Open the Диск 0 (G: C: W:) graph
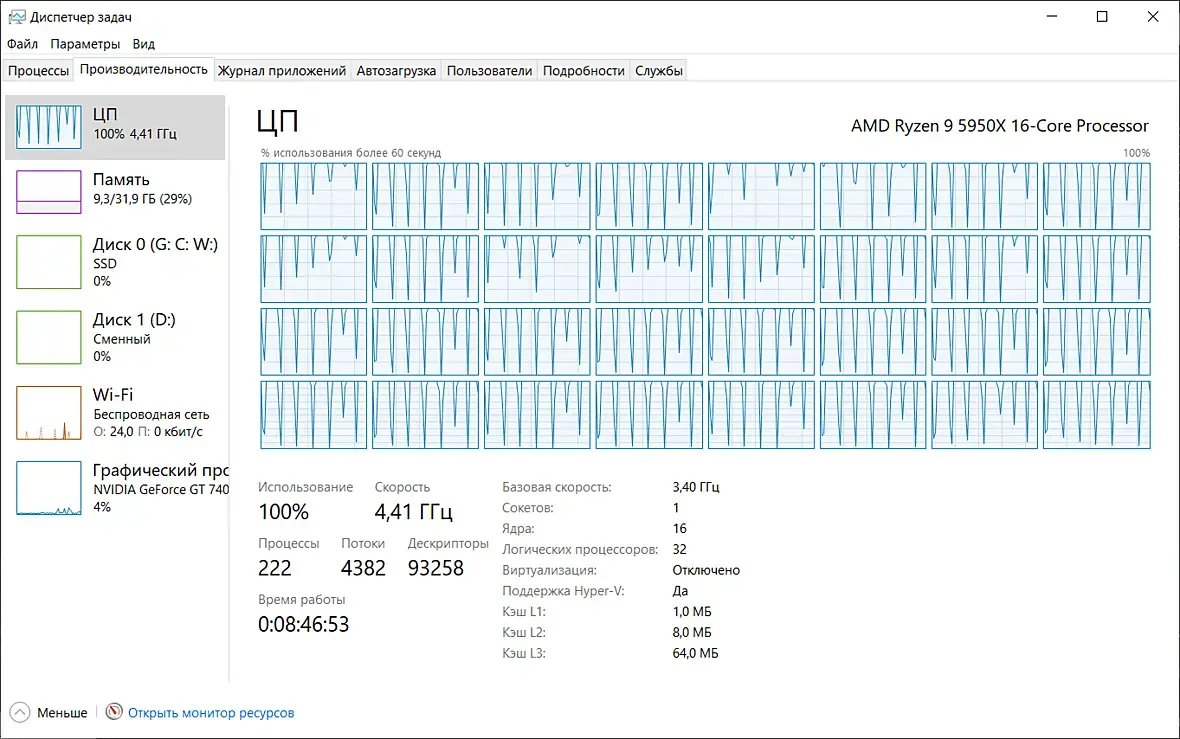Image resolution: width=1180 pixels, height=739 pixels. point(48,263)
